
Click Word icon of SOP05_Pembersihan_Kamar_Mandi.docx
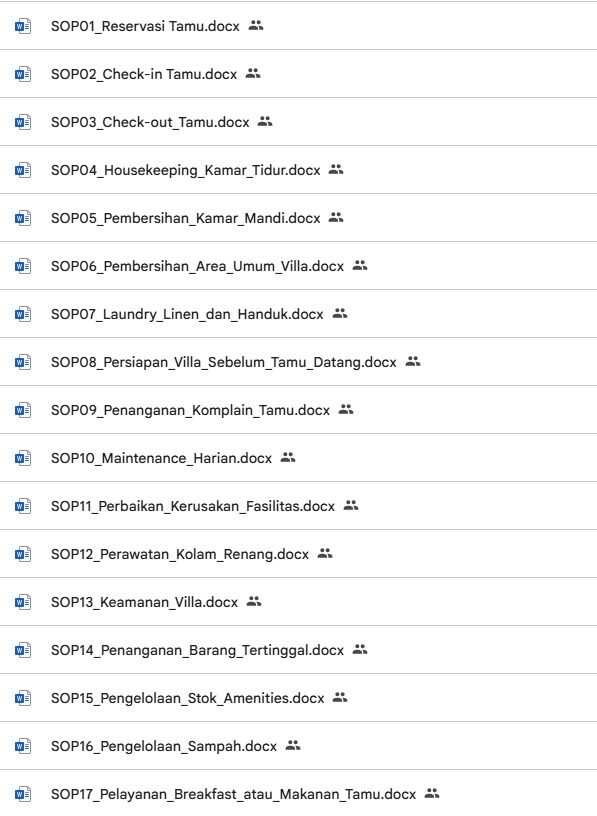tap(23, 218)
